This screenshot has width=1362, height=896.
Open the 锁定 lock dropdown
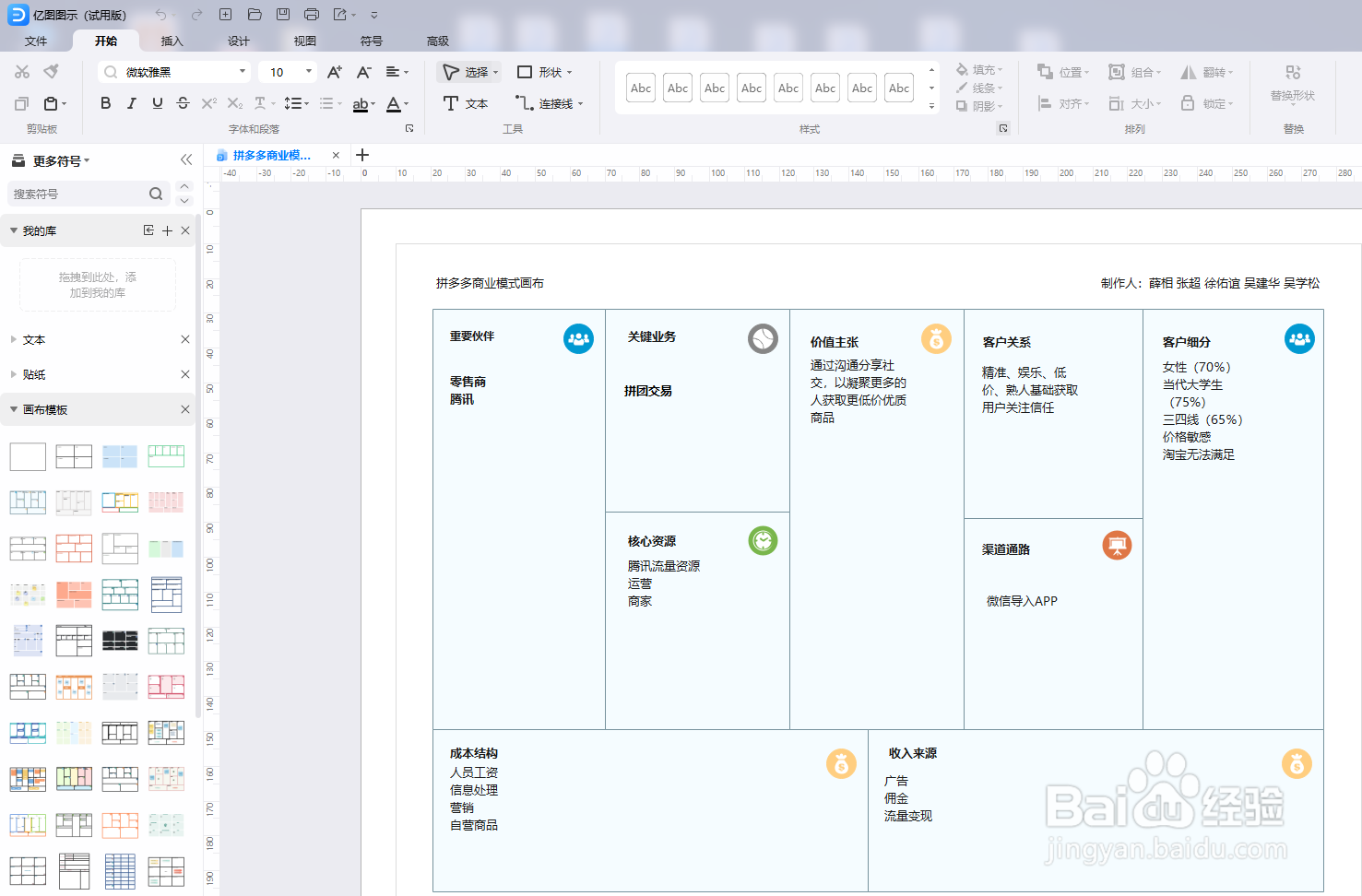coord(1207,103)
